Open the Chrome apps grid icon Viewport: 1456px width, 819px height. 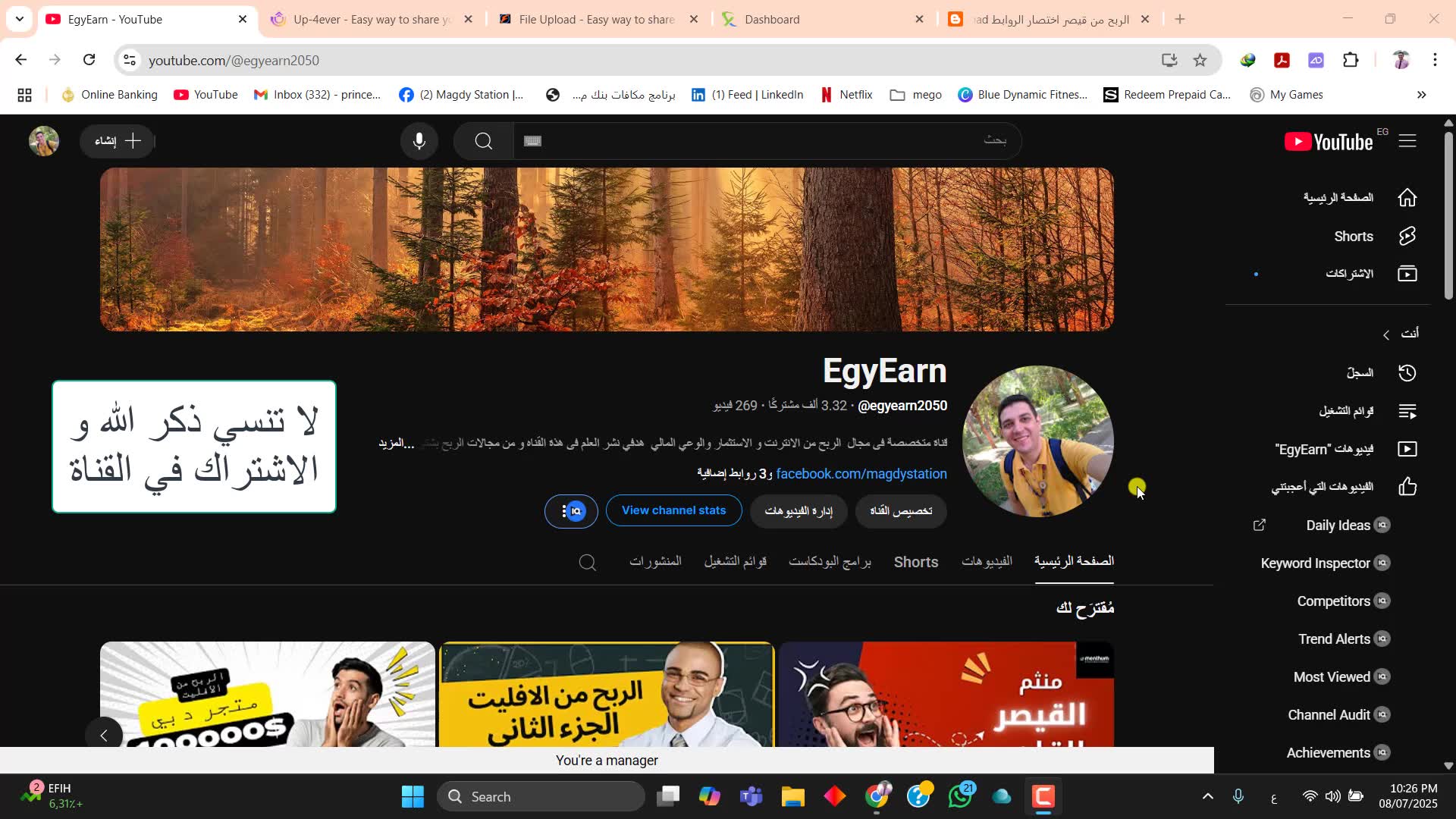[24, 95]
